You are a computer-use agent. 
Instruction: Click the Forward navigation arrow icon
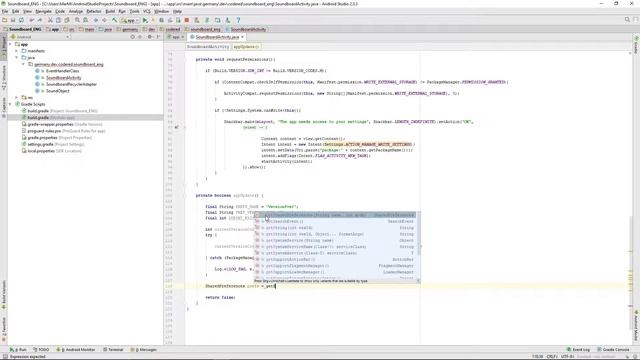[x=104, y=20]
